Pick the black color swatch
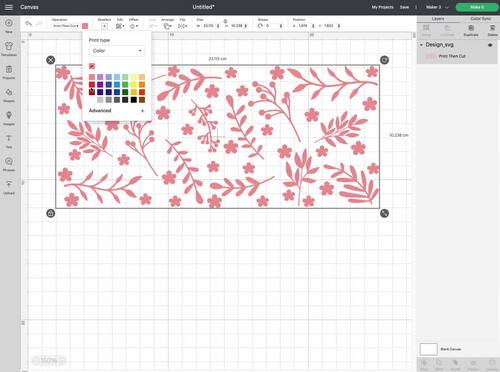Image resolution: width=500 pixels, height=372 pixels. coord(133,99)
